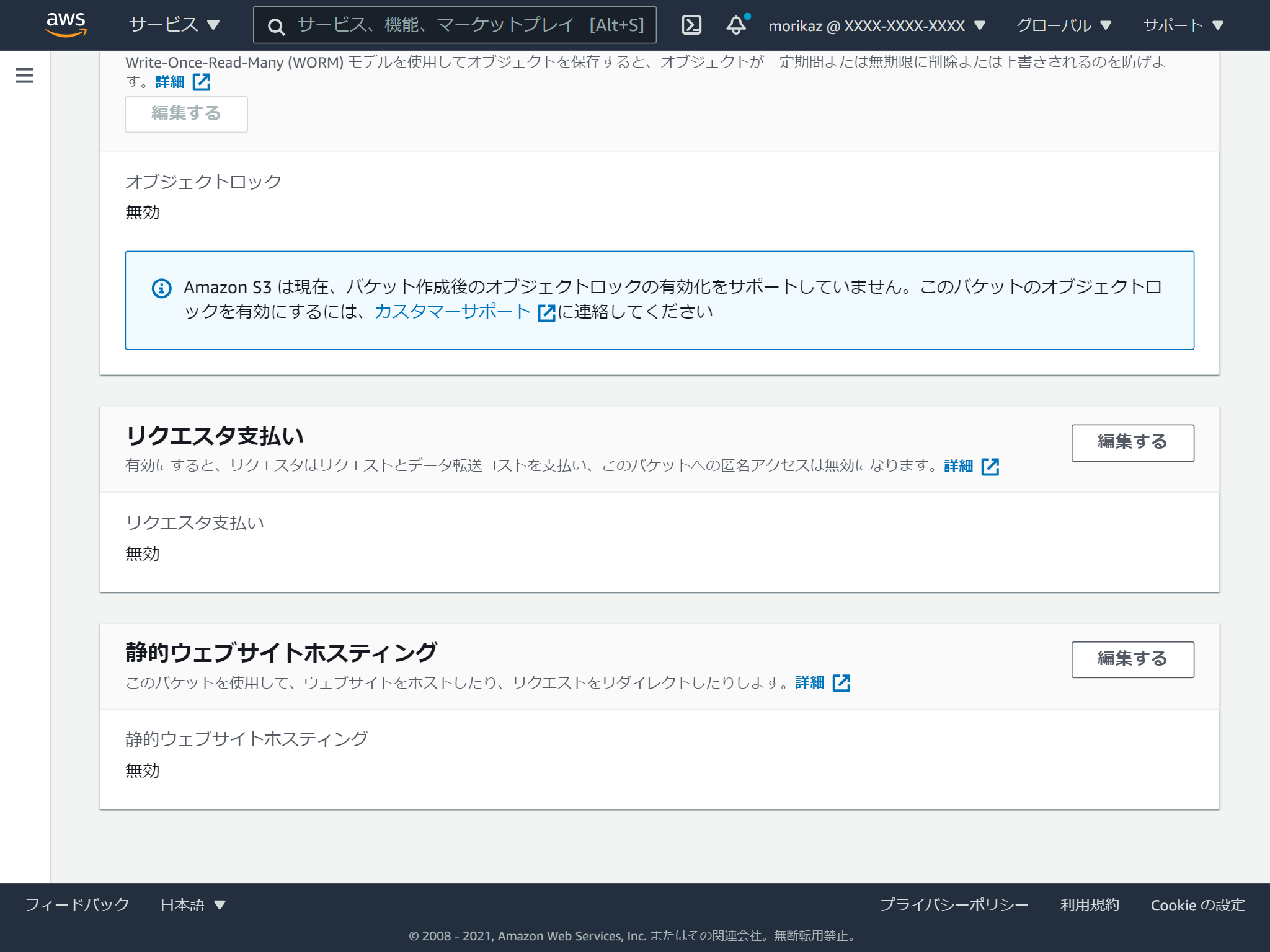
Task: Click the プライバシーポリシー link
Action: [x=953, y=905]
